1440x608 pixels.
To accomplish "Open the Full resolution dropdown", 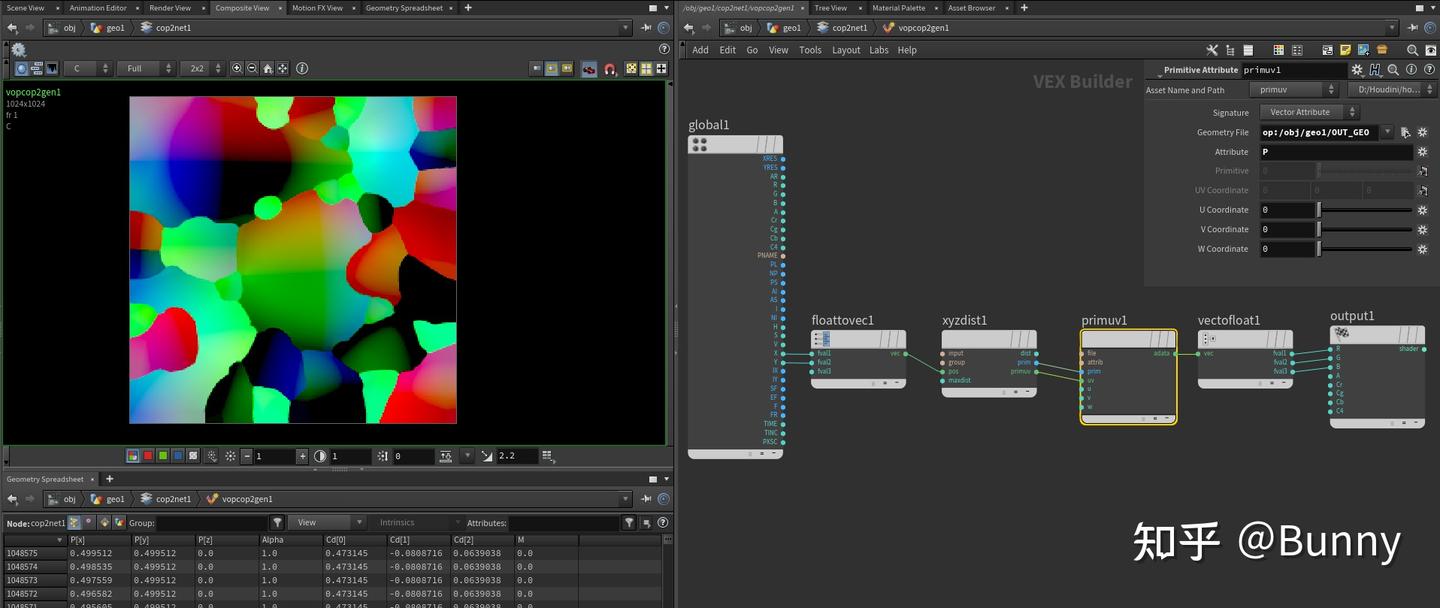I will tap(145, 69).
